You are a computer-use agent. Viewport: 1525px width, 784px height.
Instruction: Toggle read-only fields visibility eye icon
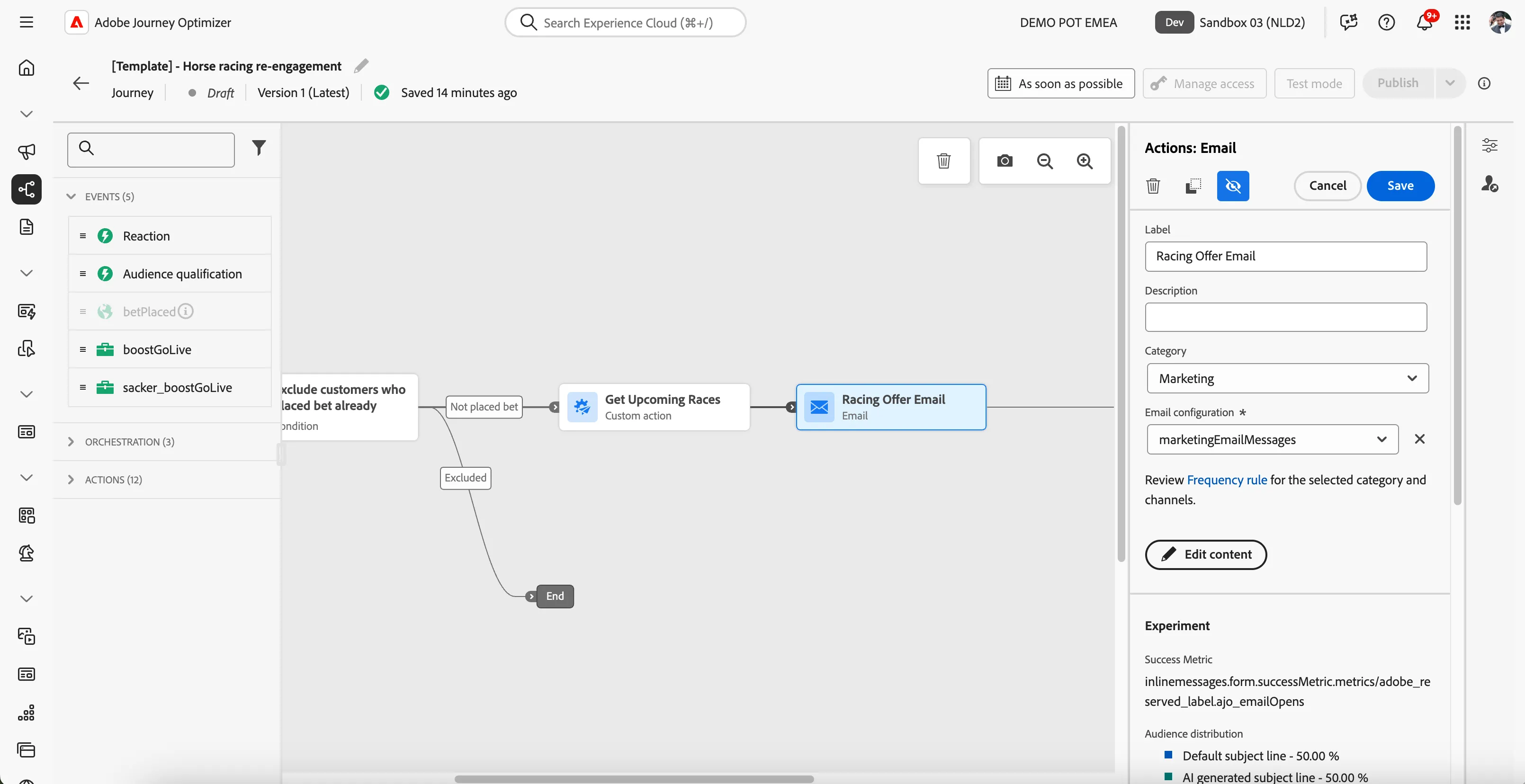(x=1232, y=186)
